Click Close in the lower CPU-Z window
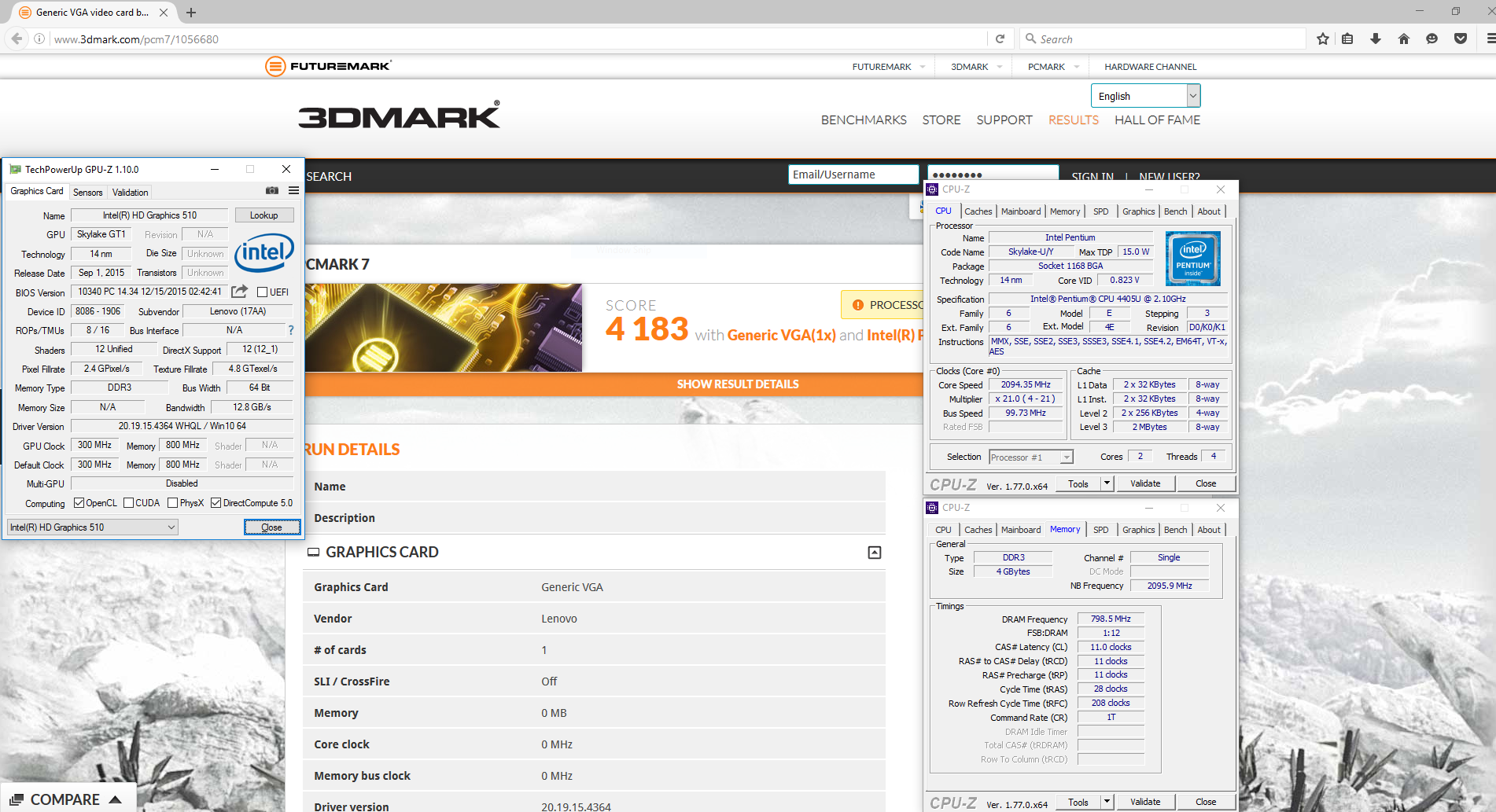The height and width of the screenshot is (812, 1496). [1206, 802]
